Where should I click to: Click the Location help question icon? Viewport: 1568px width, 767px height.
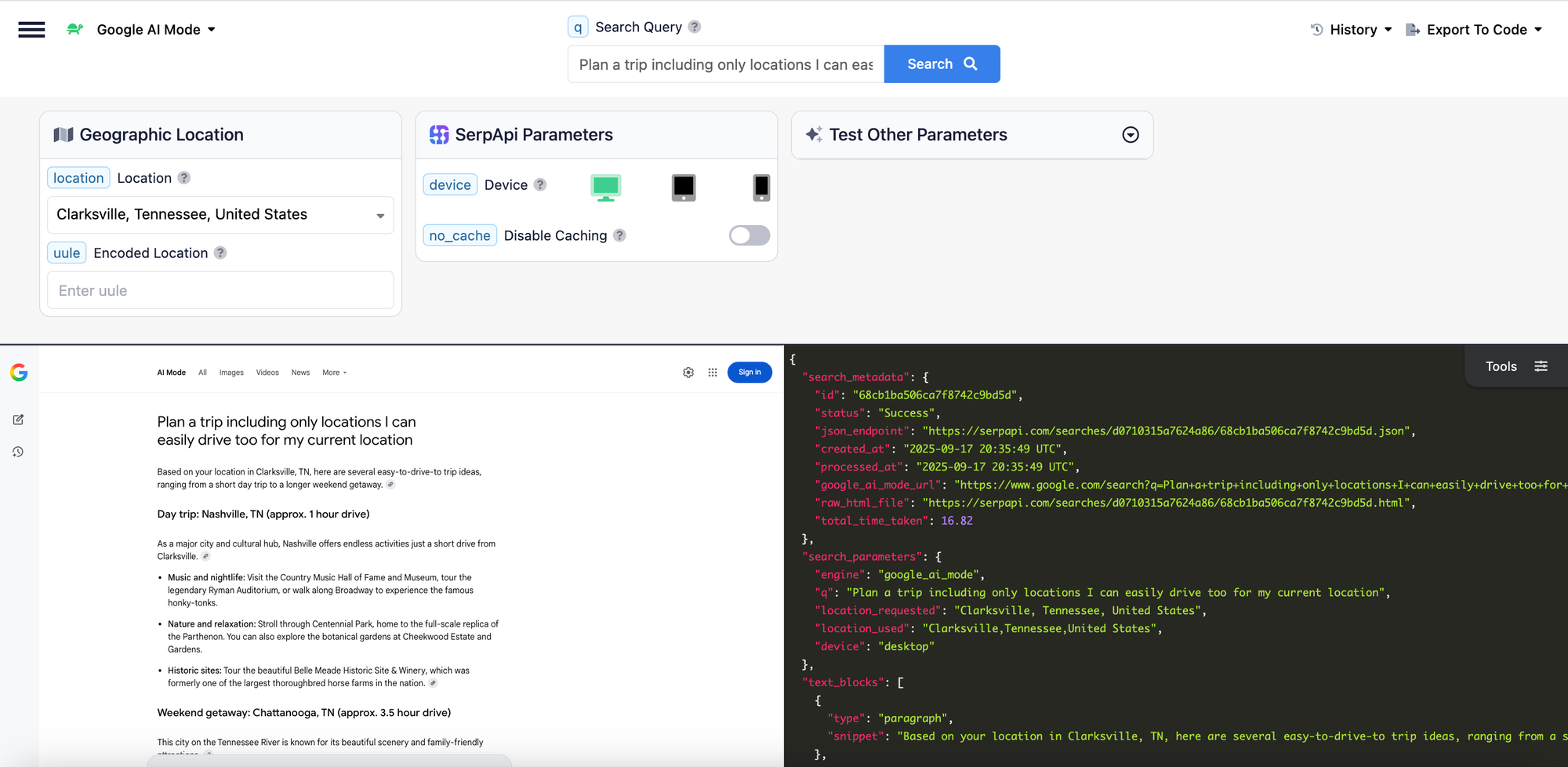click(184, 178)
